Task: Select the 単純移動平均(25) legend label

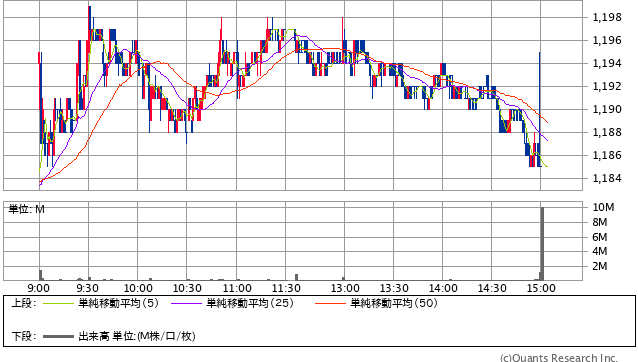Action: [250, 303]
